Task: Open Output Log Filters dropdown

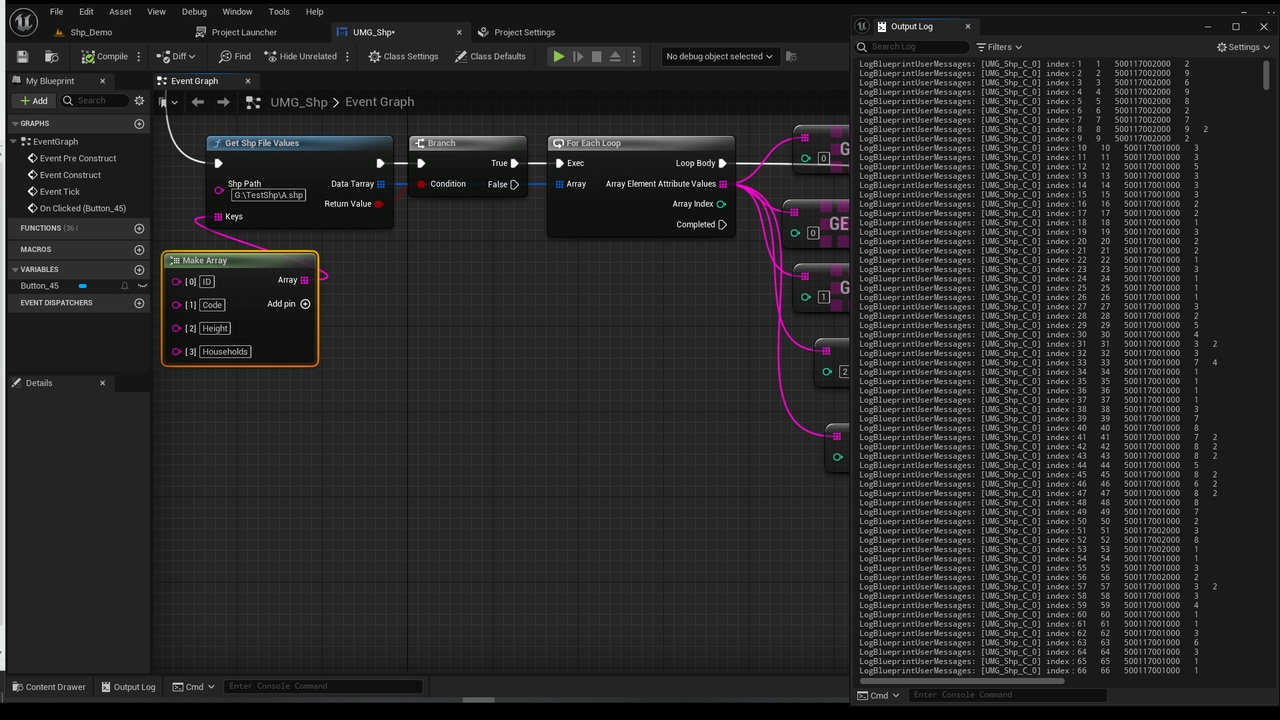Action: [999, 47]
